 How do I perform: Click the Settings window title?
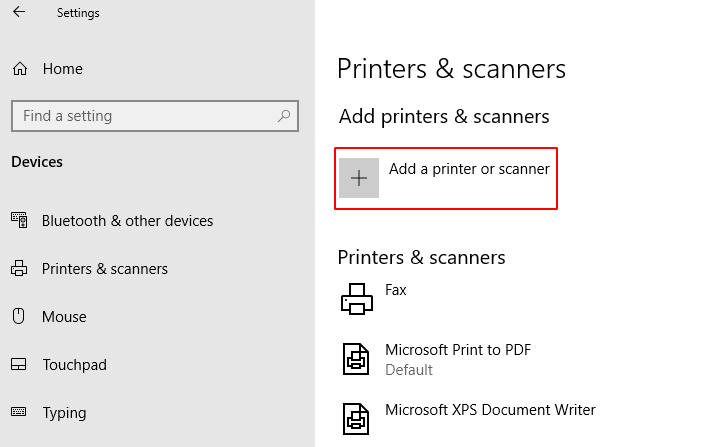tap(78, 13)
